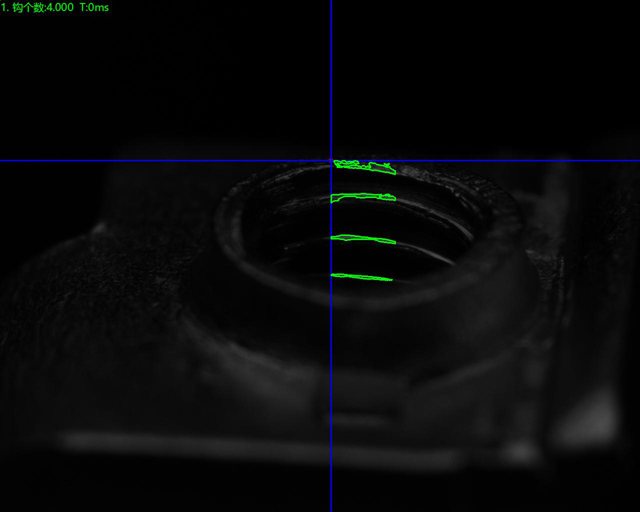Select the topmost green detected contour

[x=364, y=165]
